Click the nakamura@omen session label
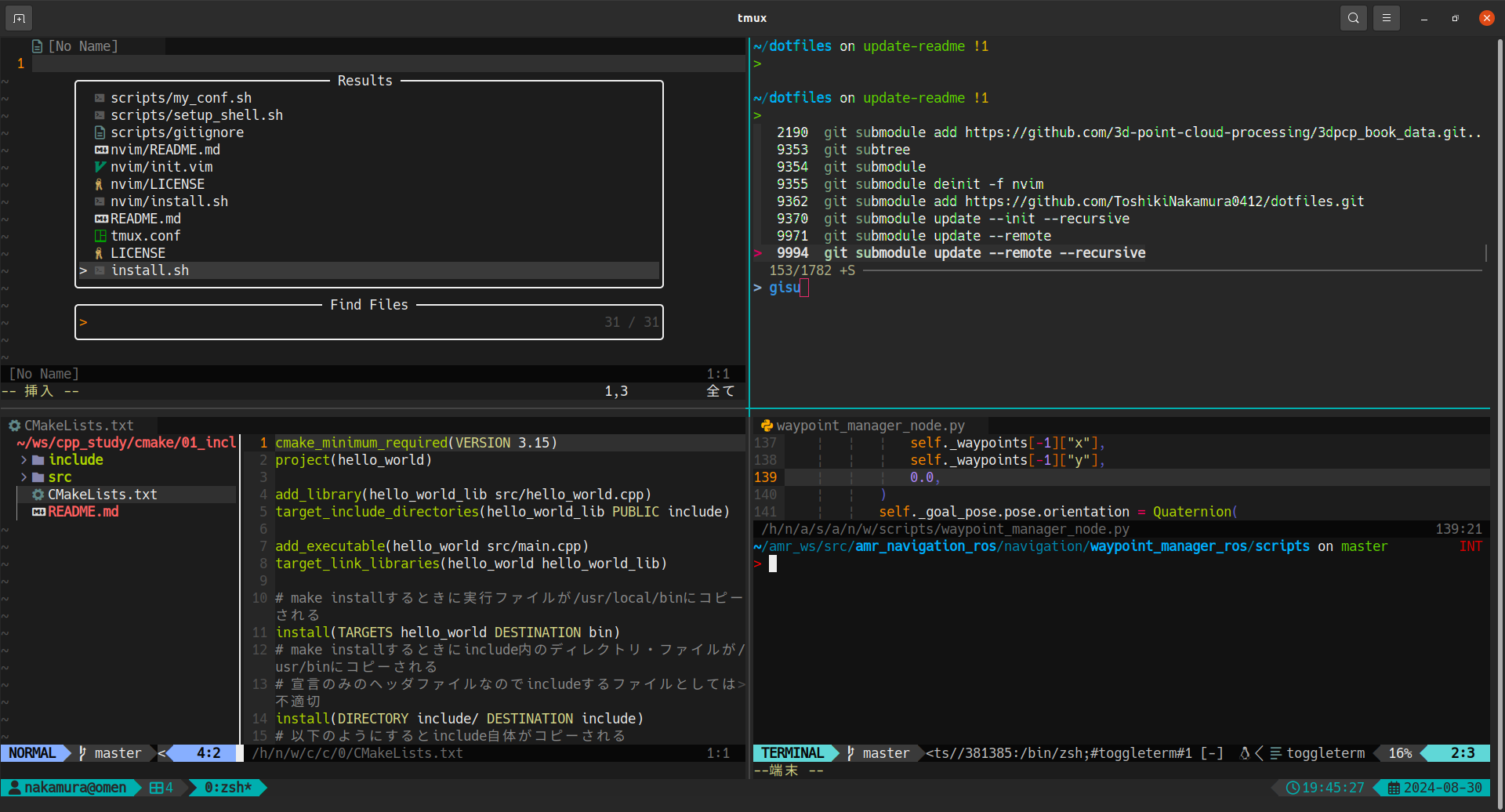Viewport: 1505px width, 812px height. (75, 788)
